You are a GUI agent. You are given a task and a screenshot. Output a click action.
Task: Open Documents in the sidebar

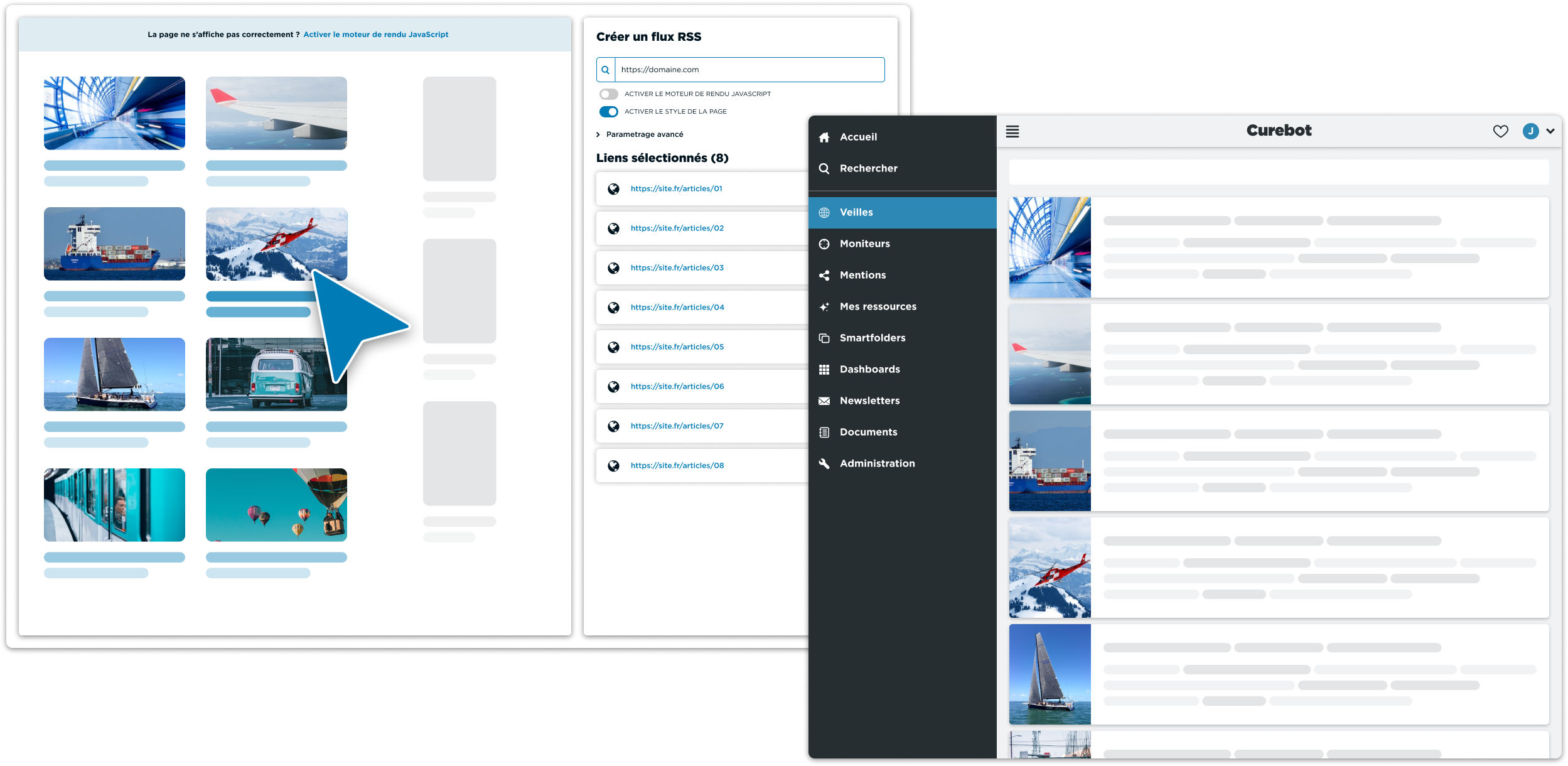(x=903, y=432)
